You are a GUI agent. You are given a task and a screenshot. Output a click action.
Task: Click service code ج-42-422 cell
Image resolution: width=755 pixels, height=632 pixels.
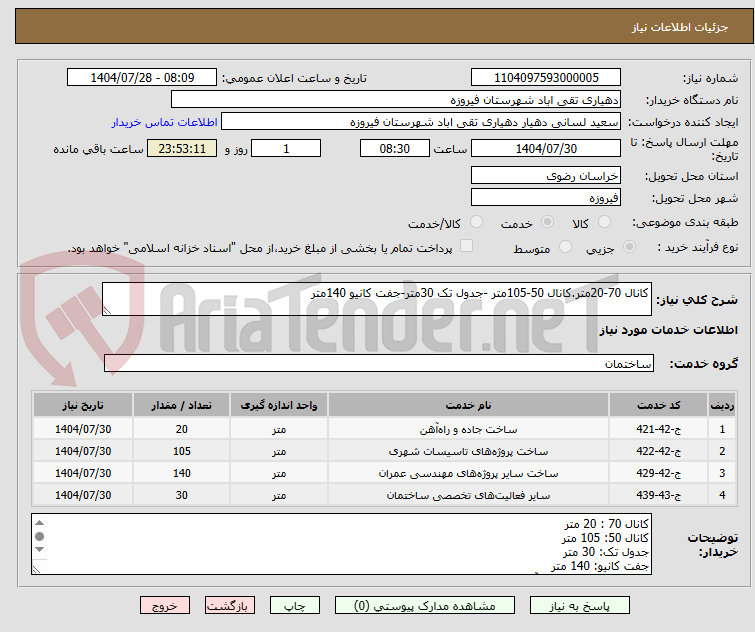click(x=658, y=451)
